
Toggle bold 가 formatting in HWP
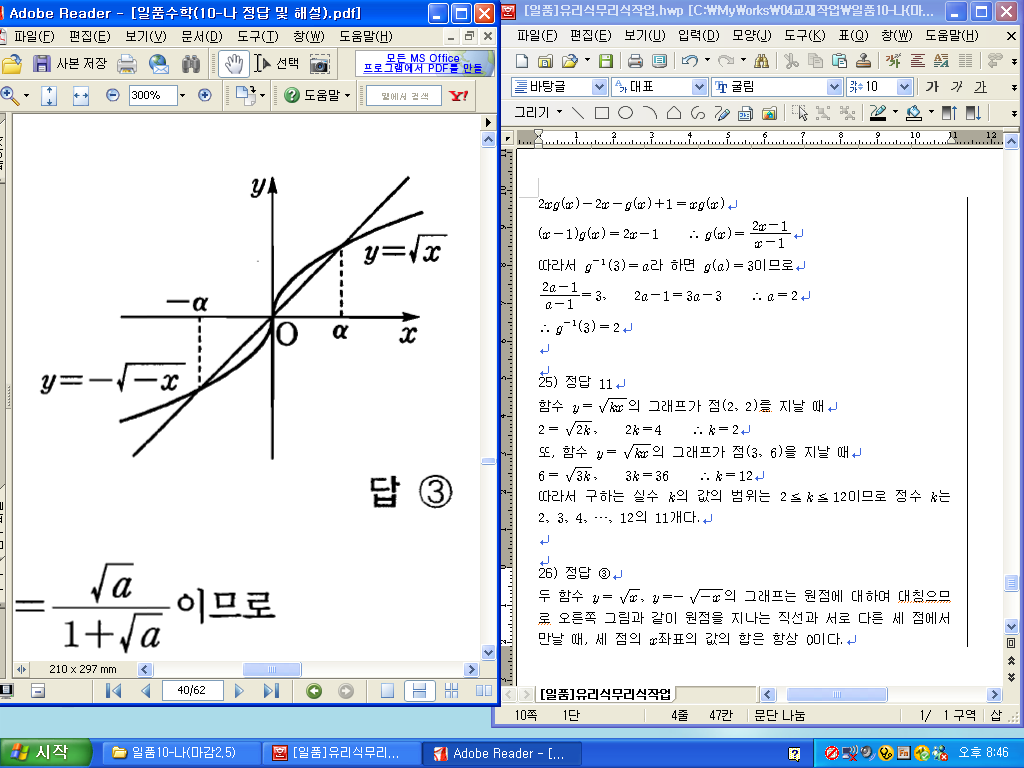pyautogui.click(x=932, y=87)
